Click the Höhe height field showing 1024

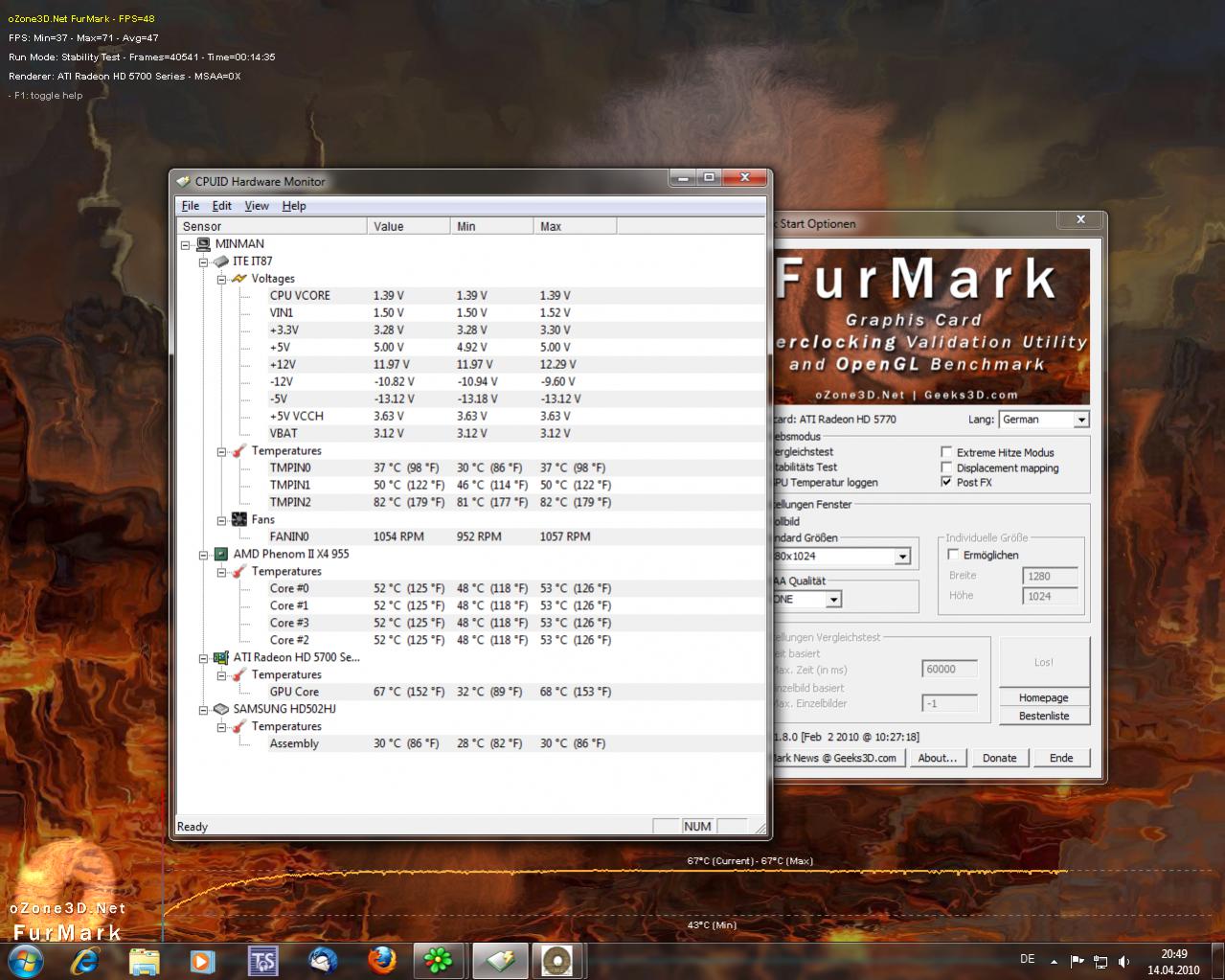[1051, 596]
